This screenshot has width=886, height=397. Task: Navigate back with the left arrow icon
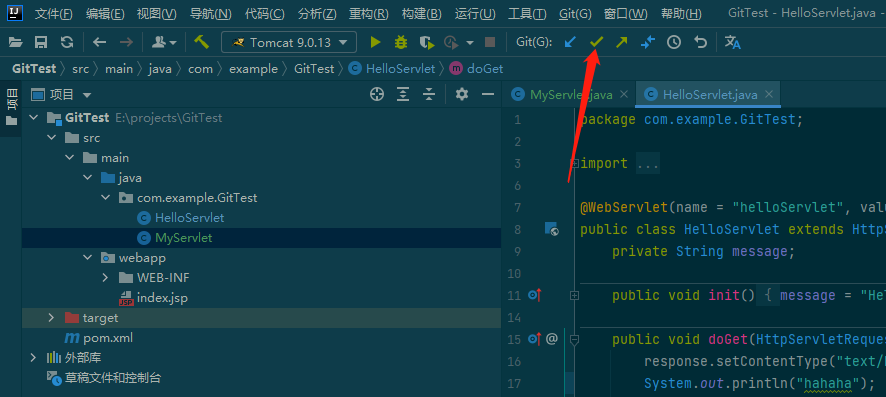pos(99,42)
